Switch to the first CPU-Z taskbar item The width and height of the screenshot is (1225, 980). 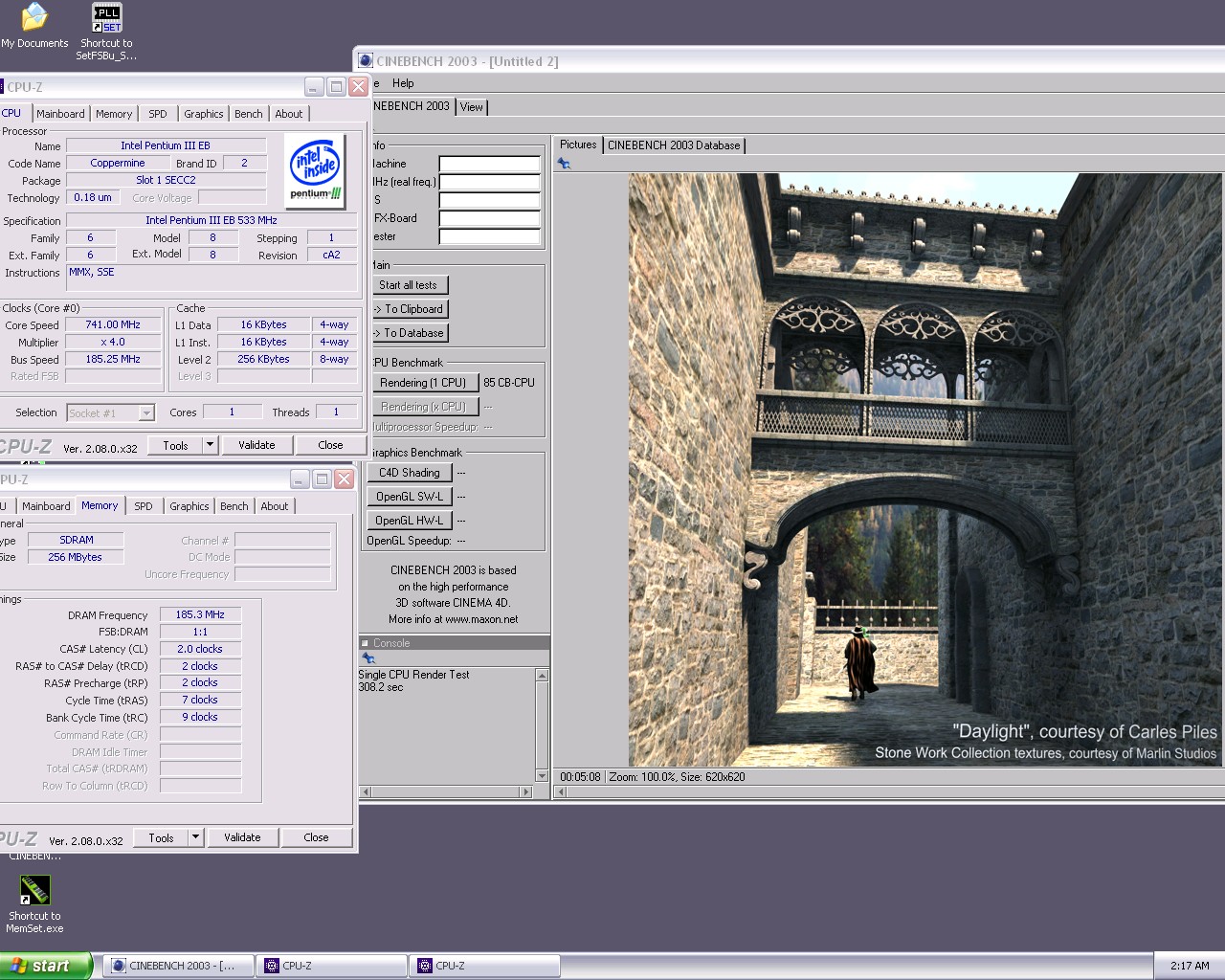click(331, 966)
